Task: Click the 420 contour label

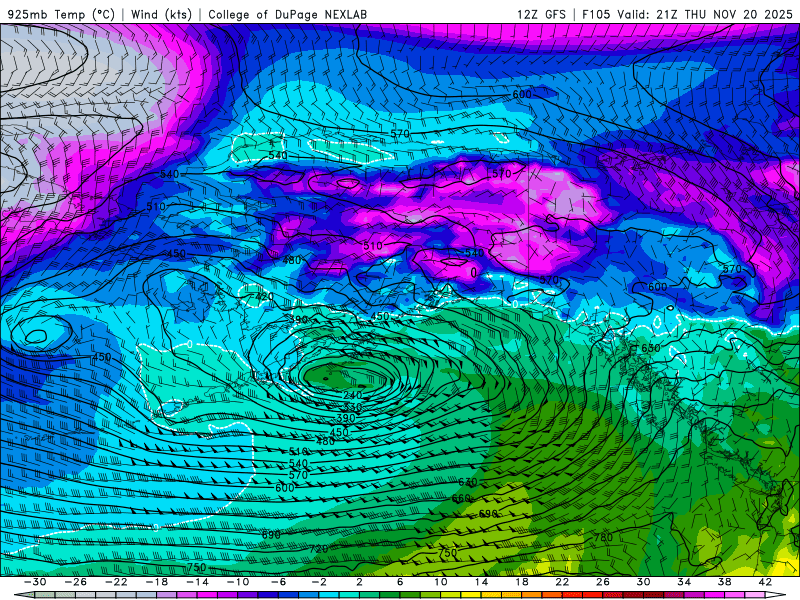Action: point(264,296)
